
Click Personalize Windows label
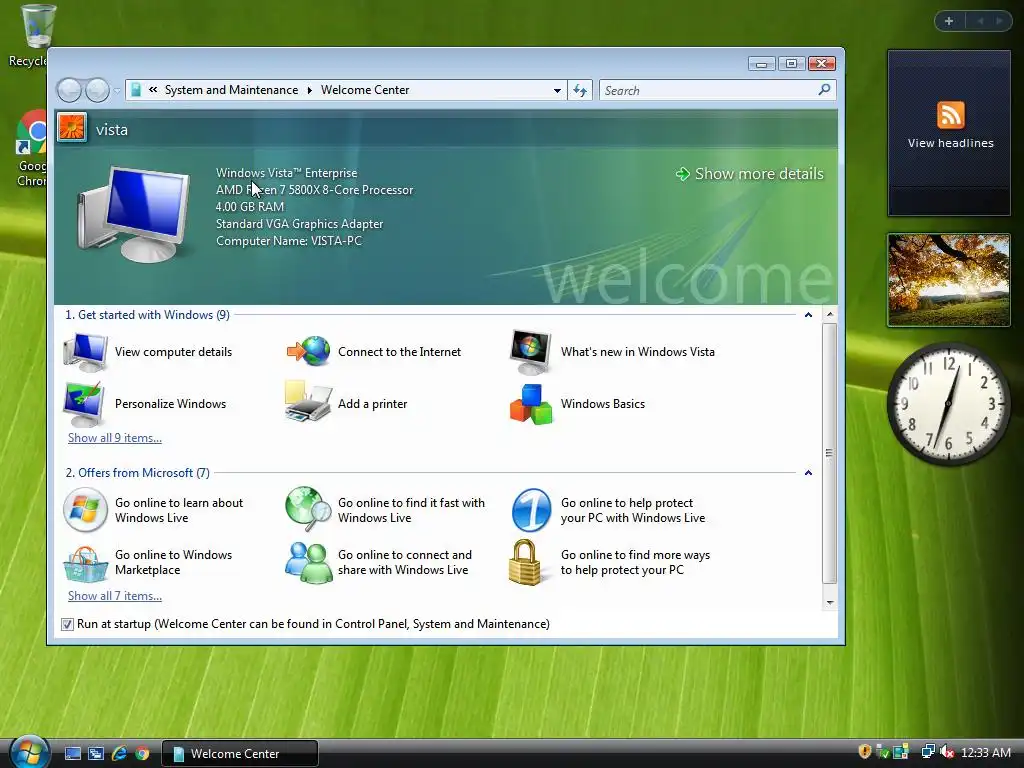pos(170,404)
